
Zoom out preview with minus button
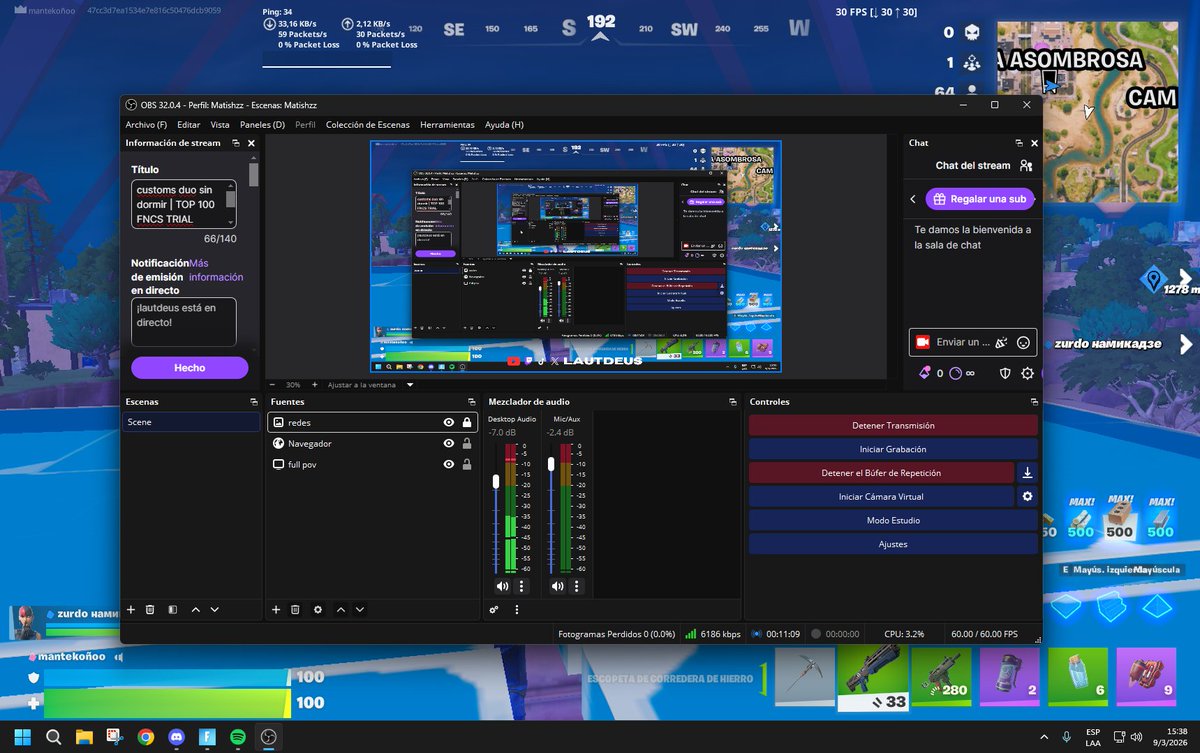pyautogui.click(x=272, y=384)
